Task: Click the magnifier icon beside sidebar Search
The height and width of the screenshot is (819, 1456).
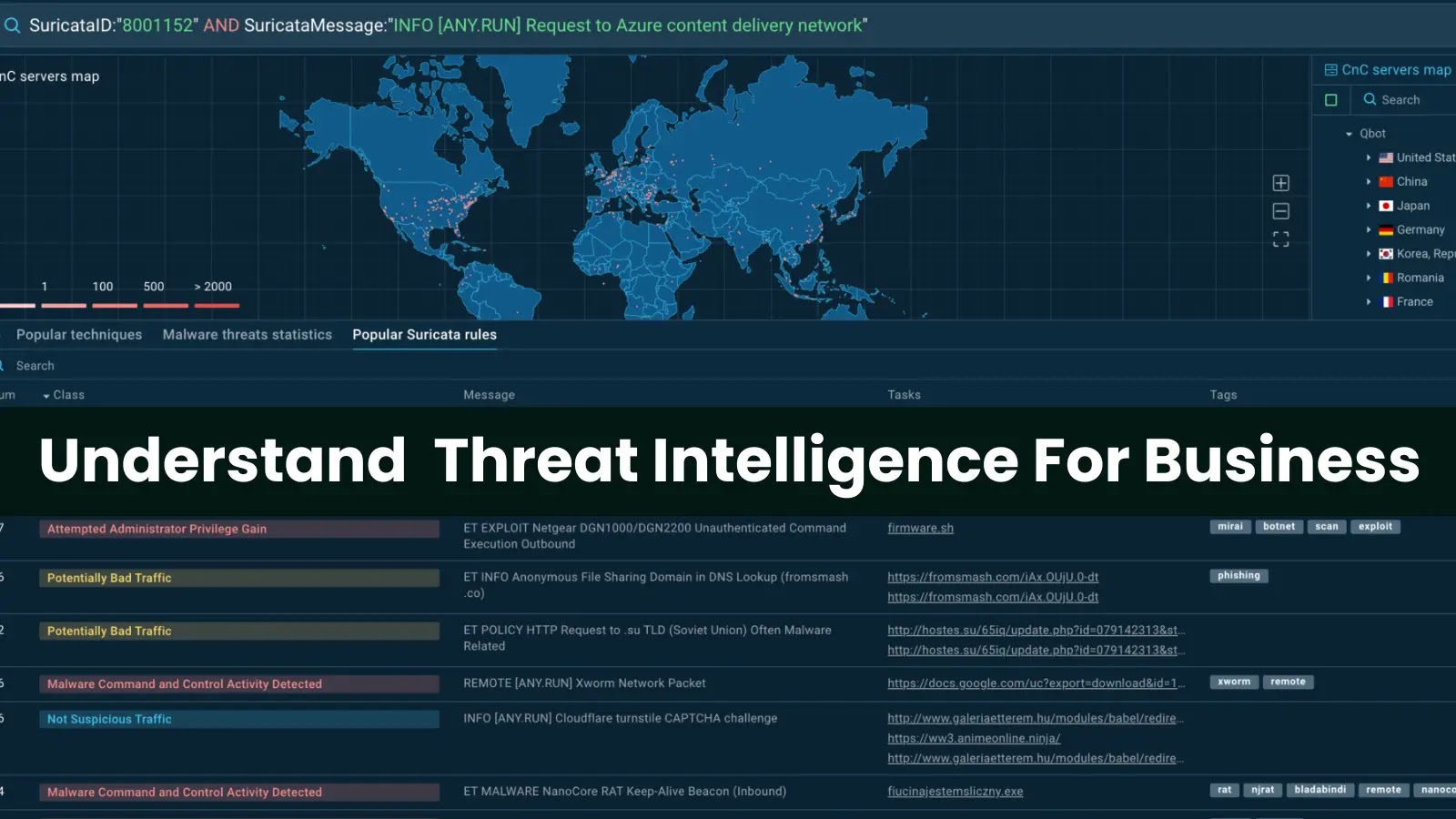Action: click(x=1370, y=99)
